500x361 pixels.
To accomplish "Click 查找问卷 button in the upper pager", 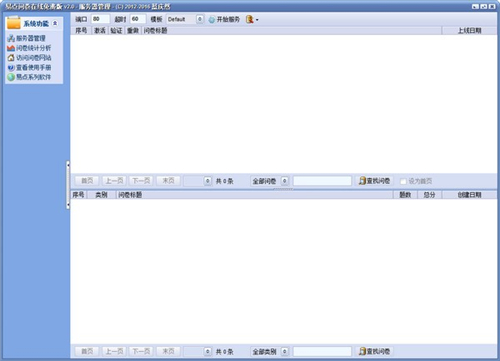I will coord(374,181).
